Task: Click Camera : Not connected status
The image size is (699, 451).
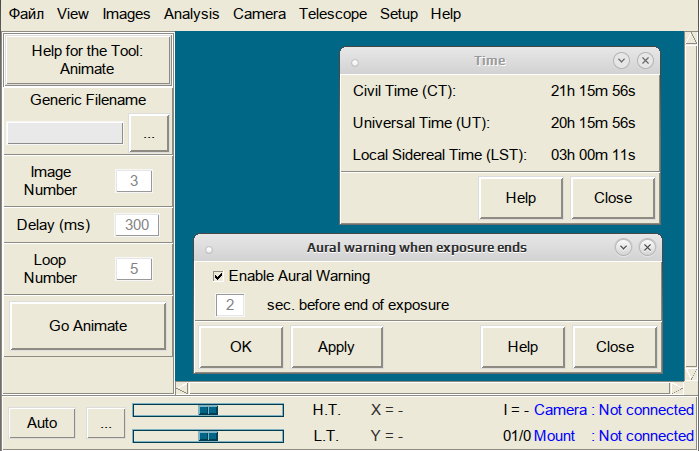Action: coord(614,410)
